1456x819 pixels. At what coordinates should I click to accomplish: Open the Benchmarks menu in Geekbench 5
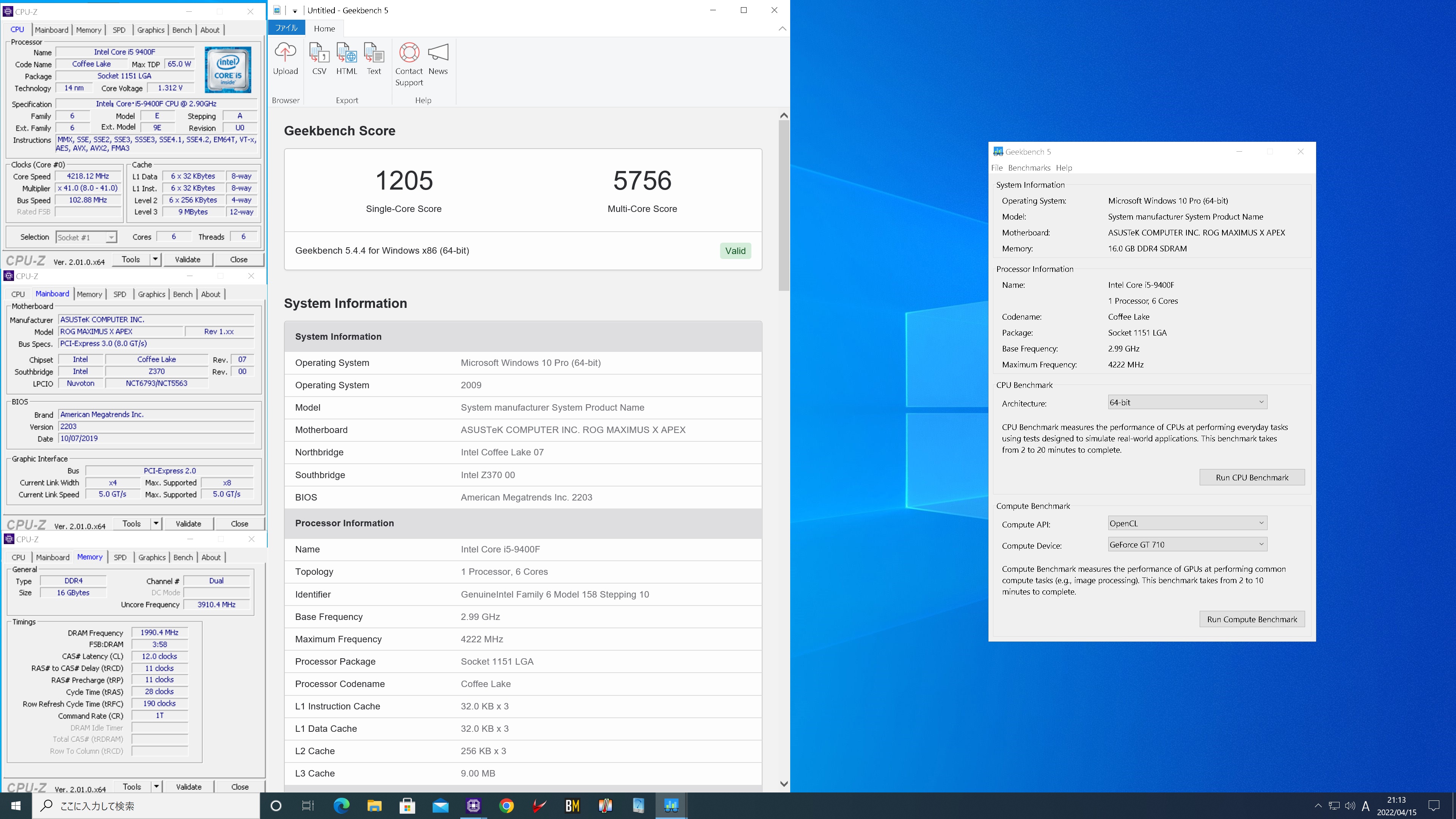[x=1029, y=168]
